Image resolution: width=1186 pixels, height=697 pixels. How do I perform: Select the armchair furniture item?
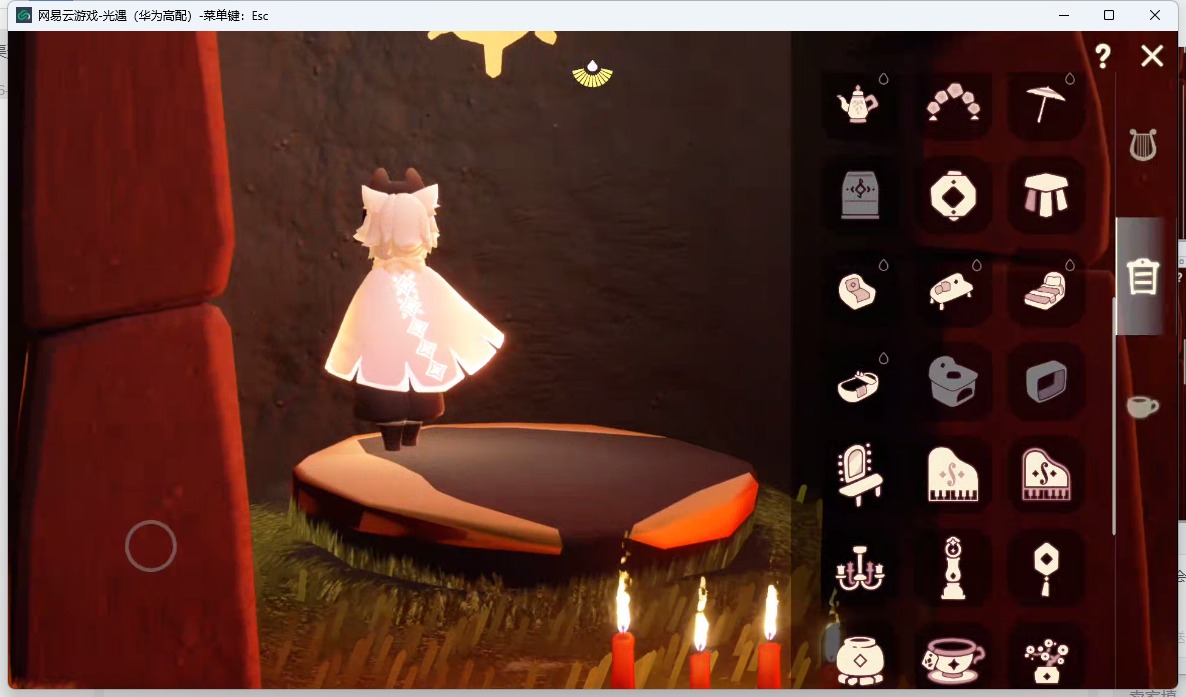tap(859, 290)
